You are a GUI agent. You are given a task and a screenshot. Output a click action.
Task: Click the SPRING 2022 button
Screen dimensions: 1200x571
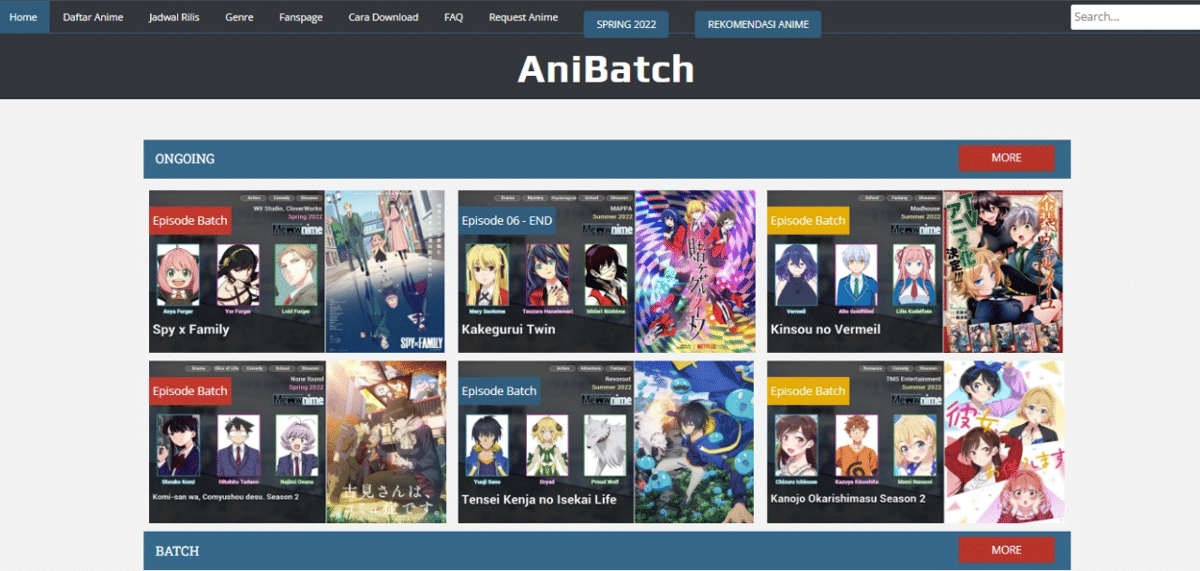point(626,24)
